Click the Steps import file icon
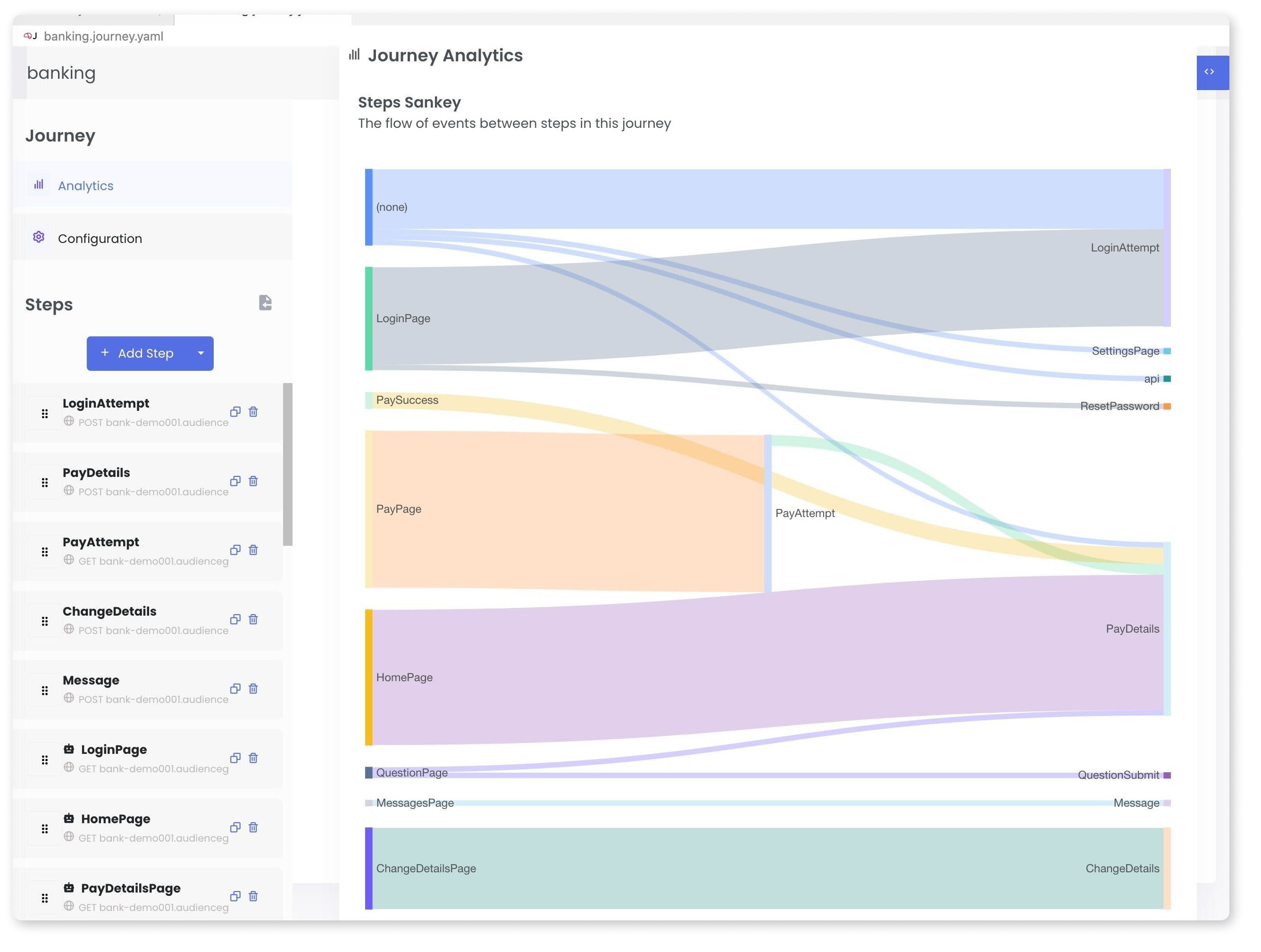1261x952 pixels. [265, 303]
